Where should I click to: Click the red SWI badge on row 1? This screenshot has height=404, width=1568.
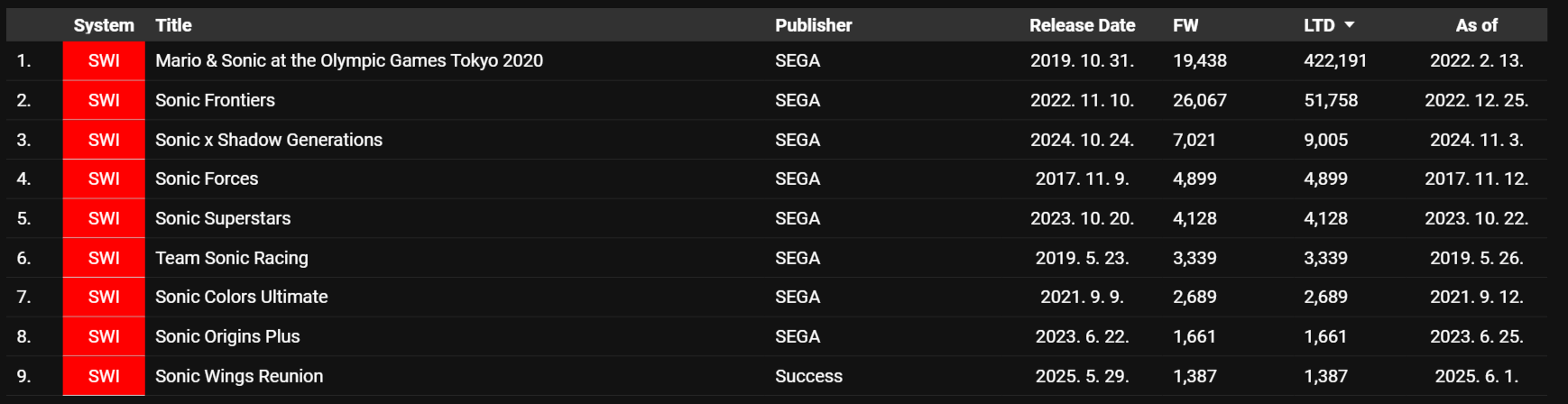point(104,60)
